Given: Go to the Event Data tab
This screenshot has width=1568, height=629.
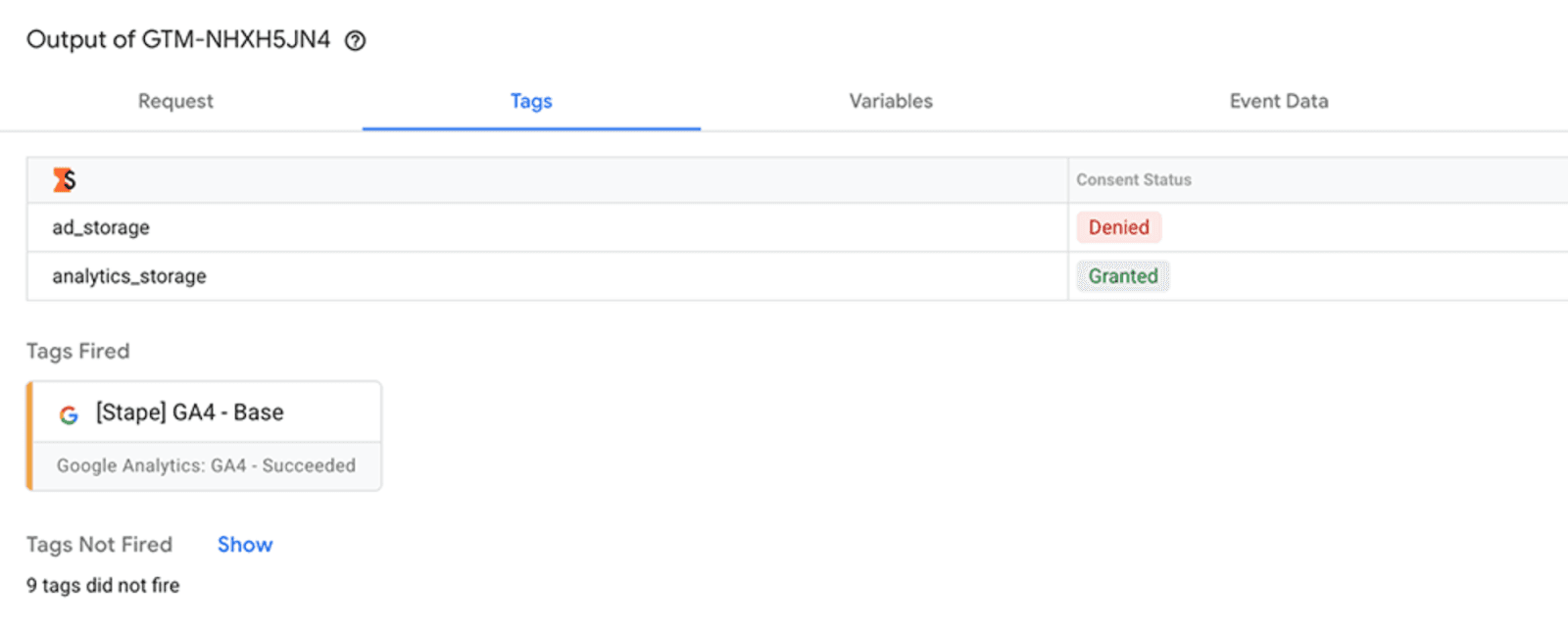Looking at the screenshot, I should [1279, 101].
